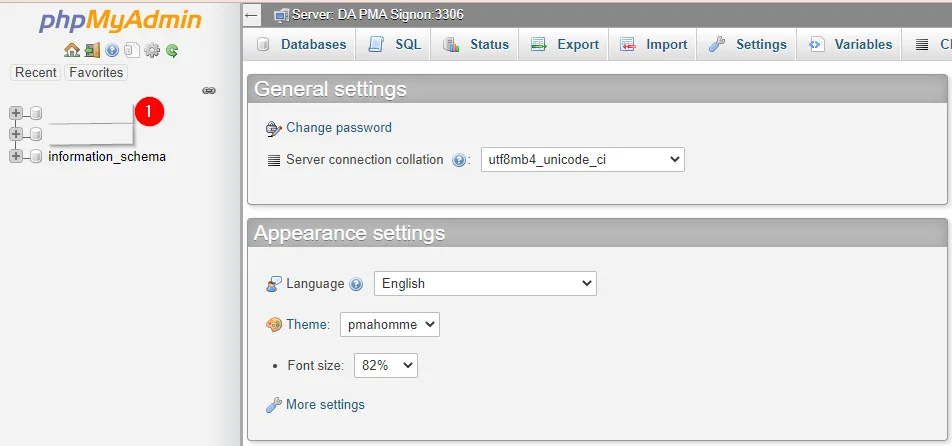Select information_schema in the database tree
Screen dimensions: 952x446
point(107,157)
